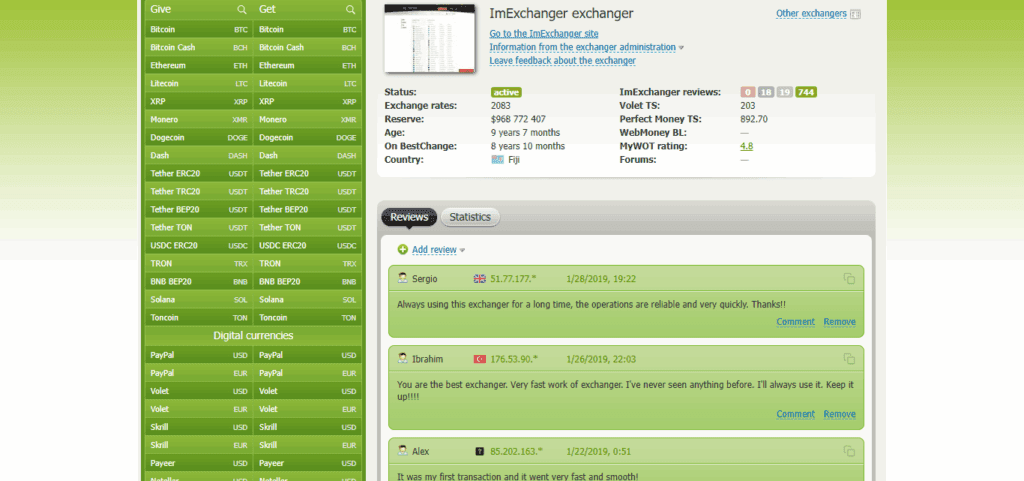Click the light gray 19 reviews badge

(x=784, y=92)
